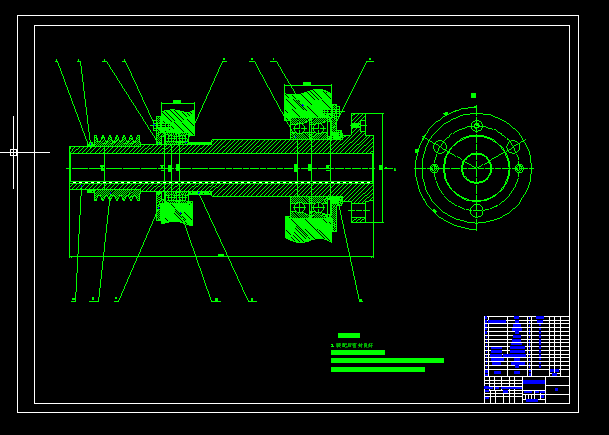This screenshot has height=435, width=609.
Task: Pick the short heading block above technical notes
Action: pos(349,336)
